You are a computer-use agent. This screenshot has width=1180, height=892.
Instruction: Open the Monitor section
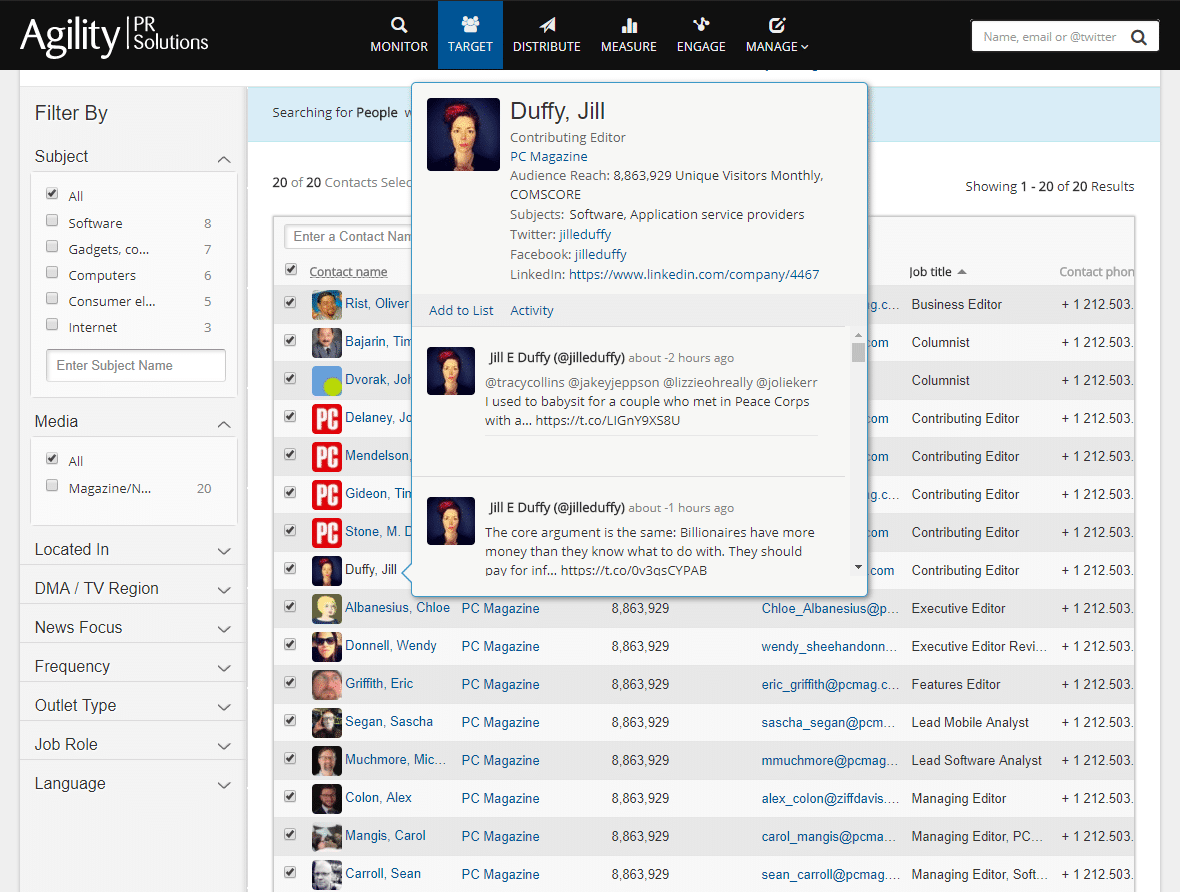[x=399, y=35]
